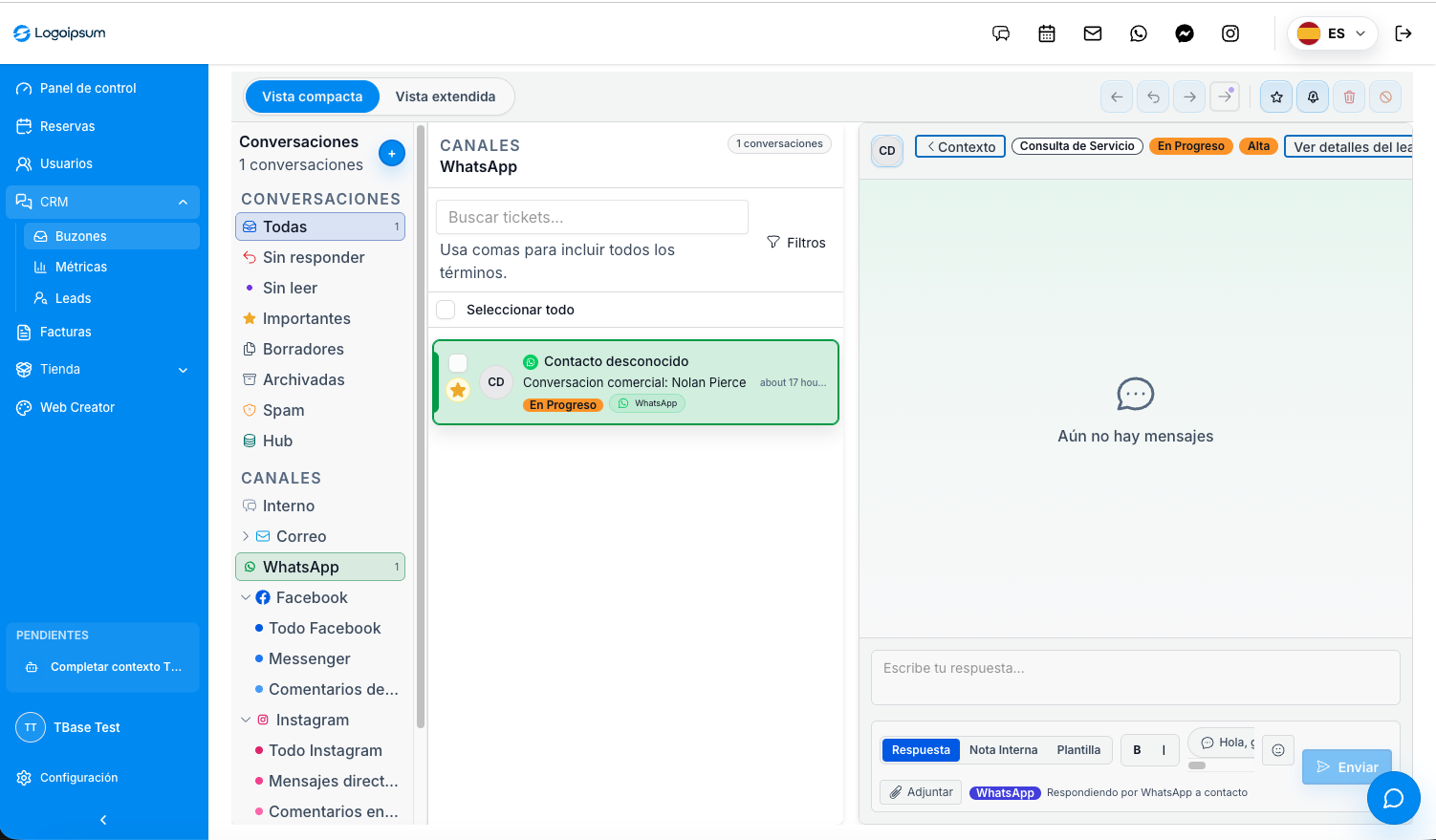Apply italic formatting with I button

(x=1164, y=750)
